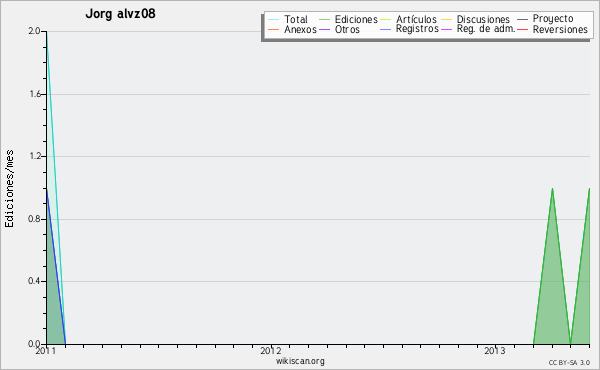This screenshot has width=600, height=370.
Task: Click the 1.6 y-axis value
Action: [35, 94]
